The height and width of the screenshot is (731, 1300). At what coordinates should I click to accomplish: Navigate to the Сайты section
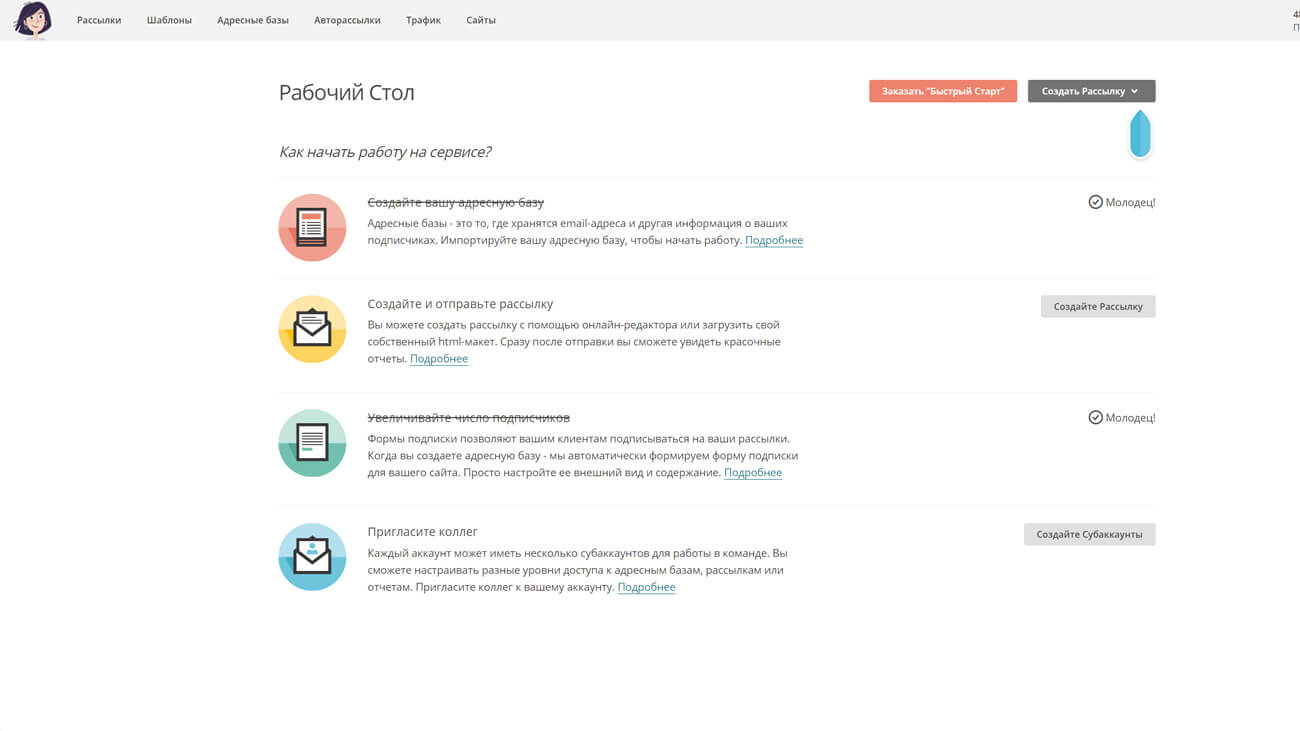481,20
